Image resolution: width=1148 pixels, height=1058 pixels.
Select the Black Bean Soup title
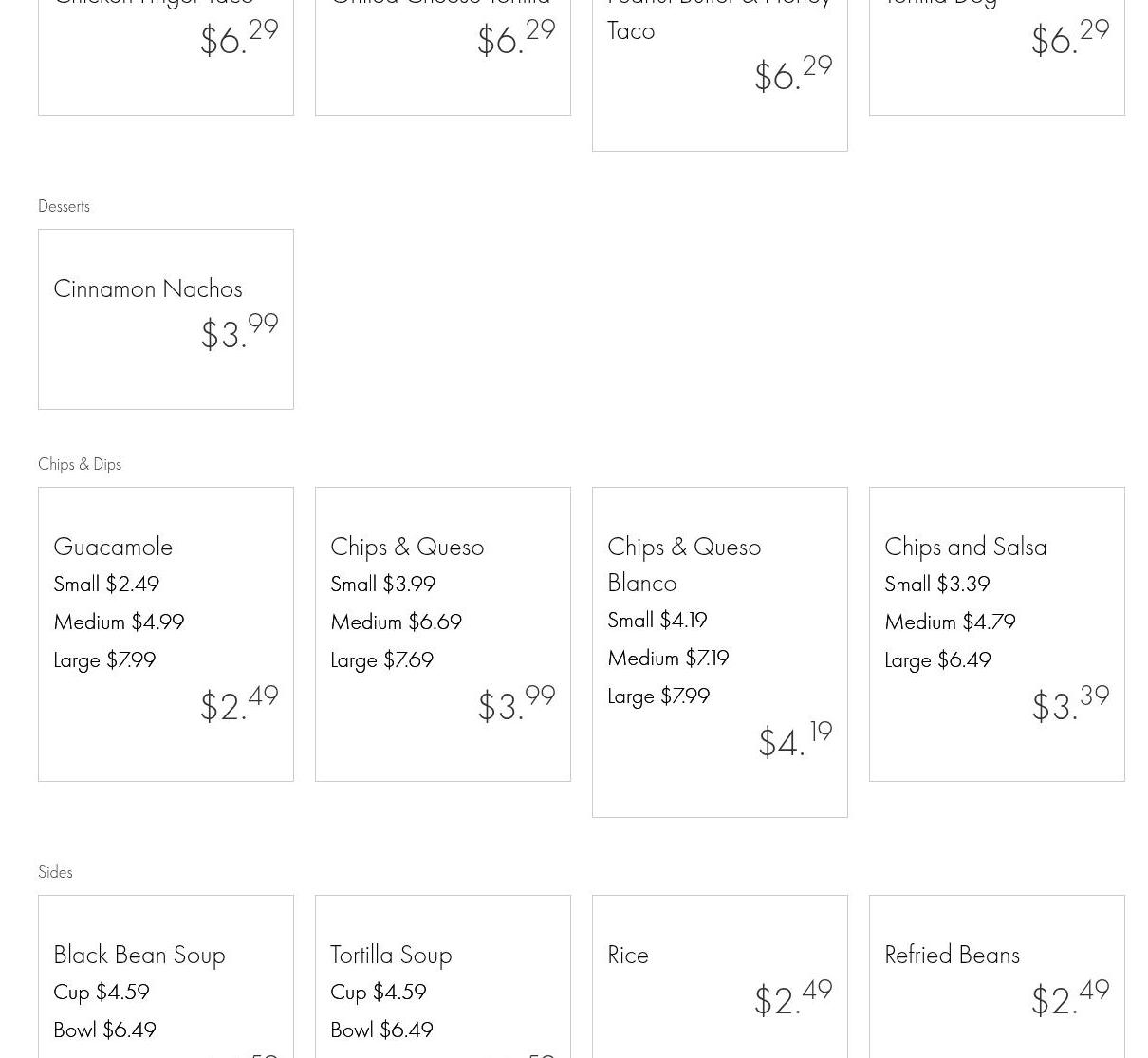139,955
